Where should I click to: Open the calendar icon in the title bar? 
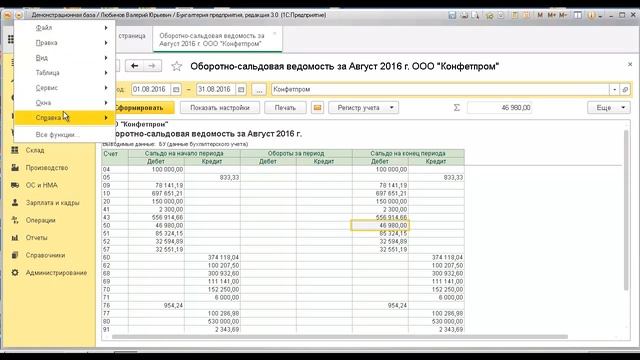click(526, 15)
